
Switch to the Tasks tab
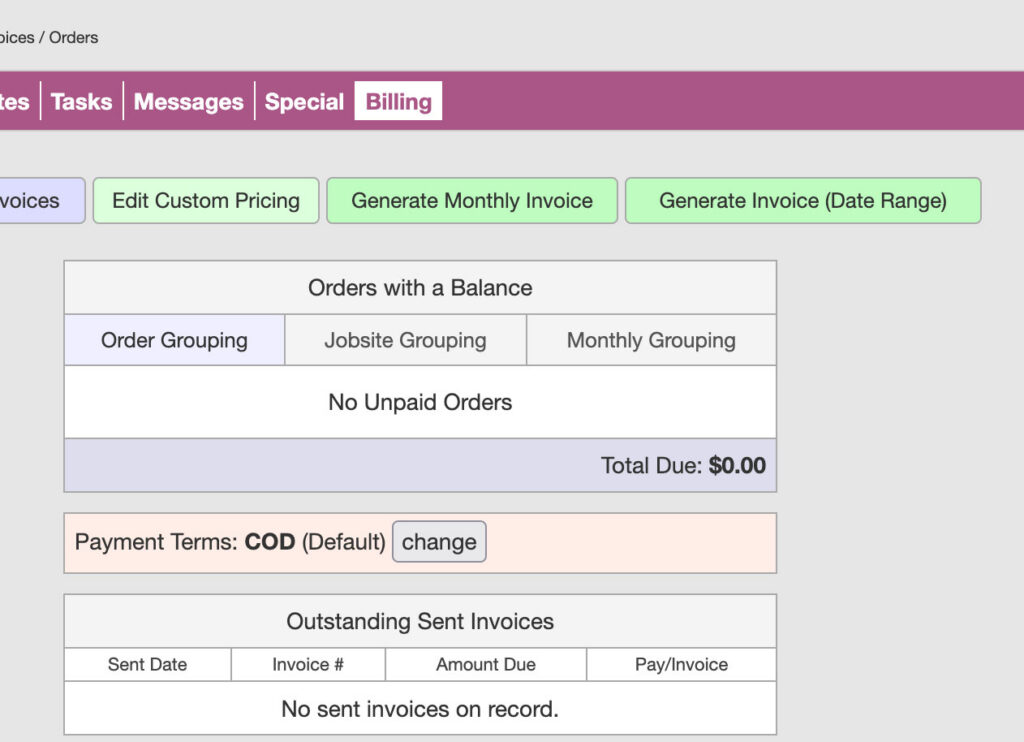[x=82, y=101]
